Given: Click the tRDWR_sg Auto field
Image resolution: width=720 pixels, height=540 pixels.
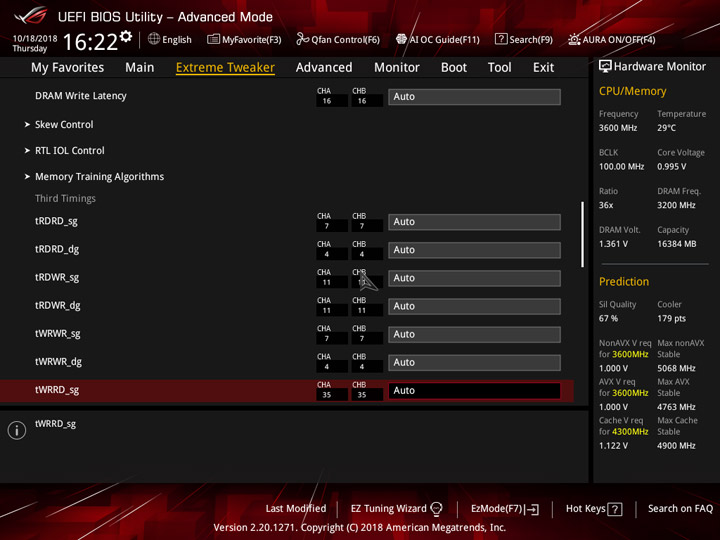Looking at the screenshot, I should pyautogui.click(x=474, y=278).
